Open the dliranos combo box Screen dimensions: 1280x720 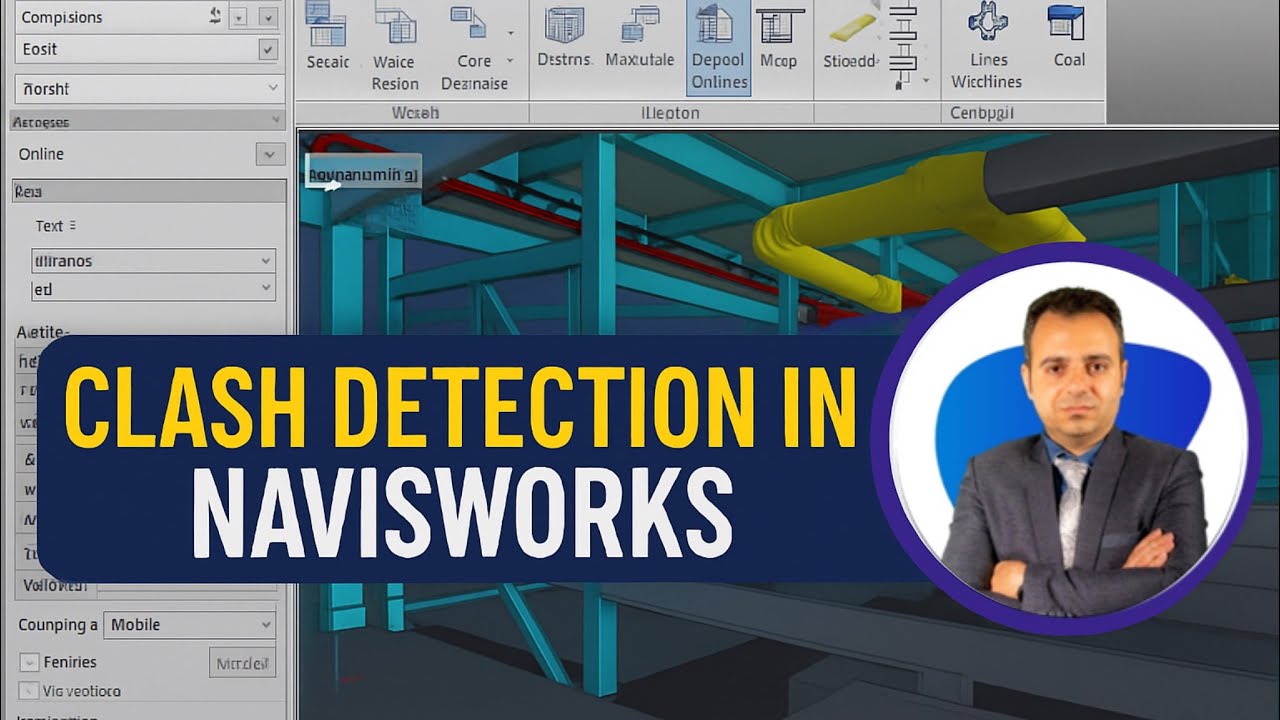click(x=154, y=261)
